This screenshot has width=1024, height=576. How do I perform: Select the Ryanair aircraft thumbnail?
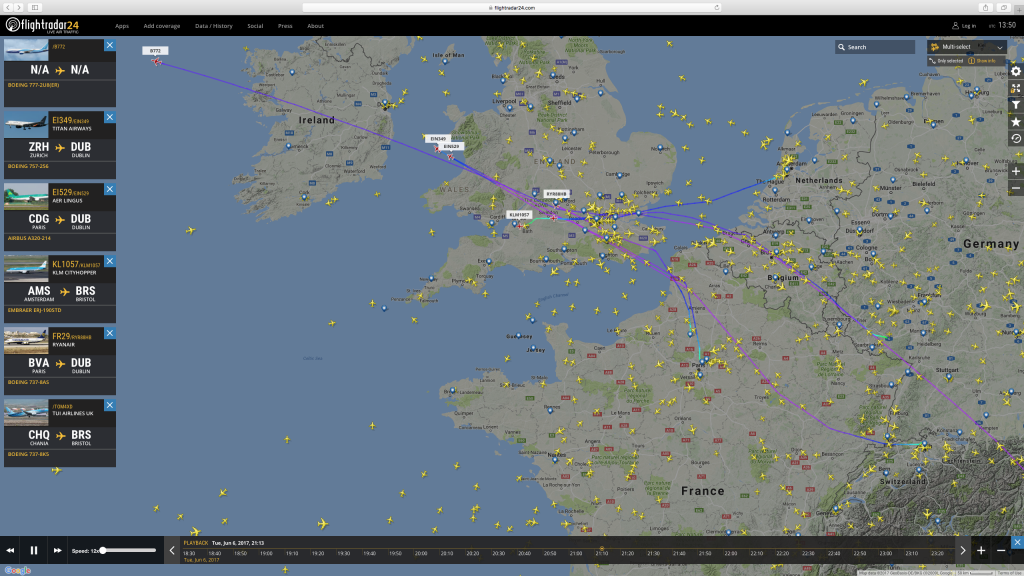tap(26, 340)
